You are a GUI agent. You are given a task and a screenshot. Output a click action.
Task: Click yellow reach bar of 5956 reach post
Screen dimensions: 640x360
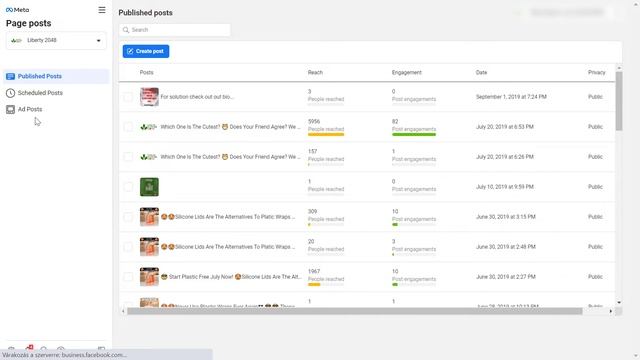pyautogui.click(x=326, y=134)
